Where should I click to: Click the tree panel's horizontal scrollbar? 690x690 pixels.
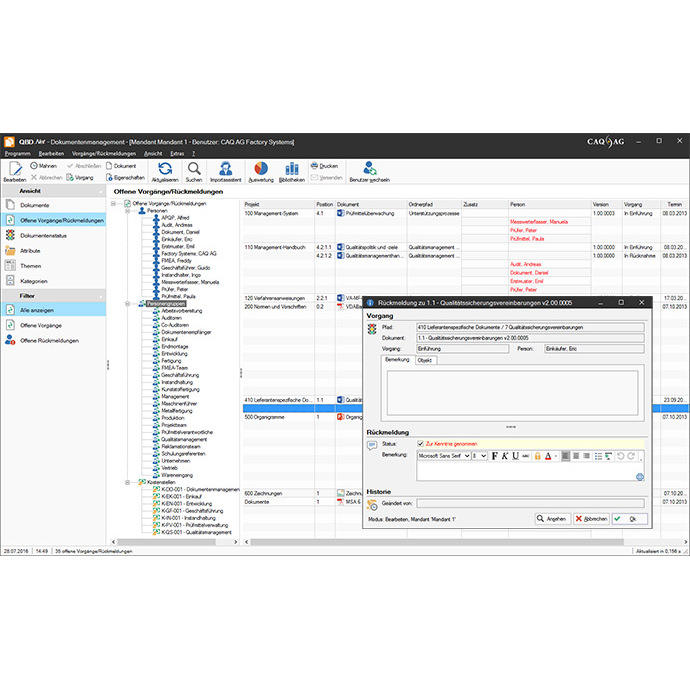click(166, 542)
